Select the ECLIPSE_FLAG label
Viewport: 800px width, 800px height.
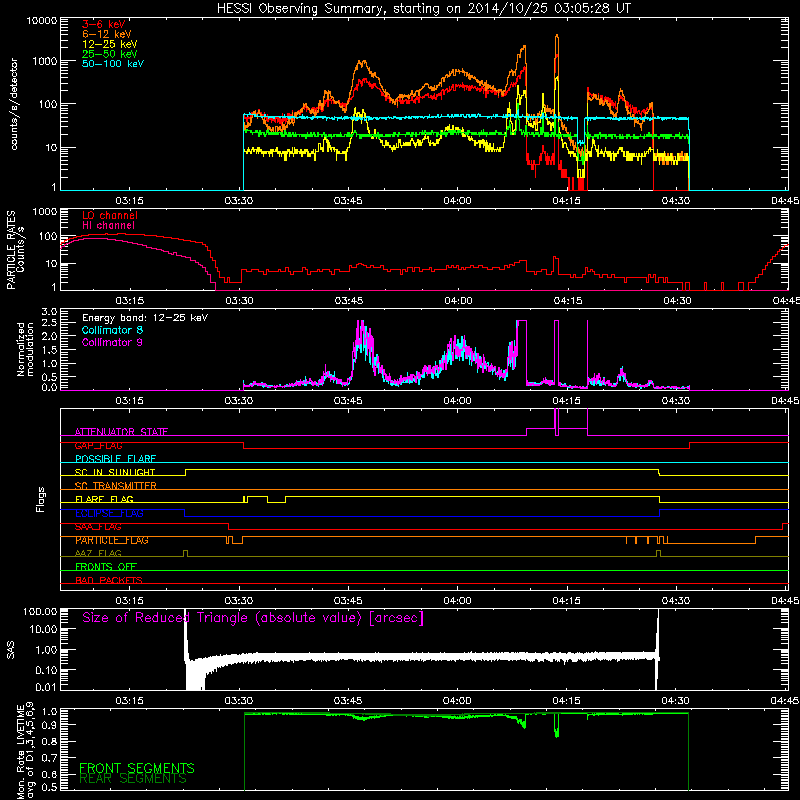tap(109, 513)
